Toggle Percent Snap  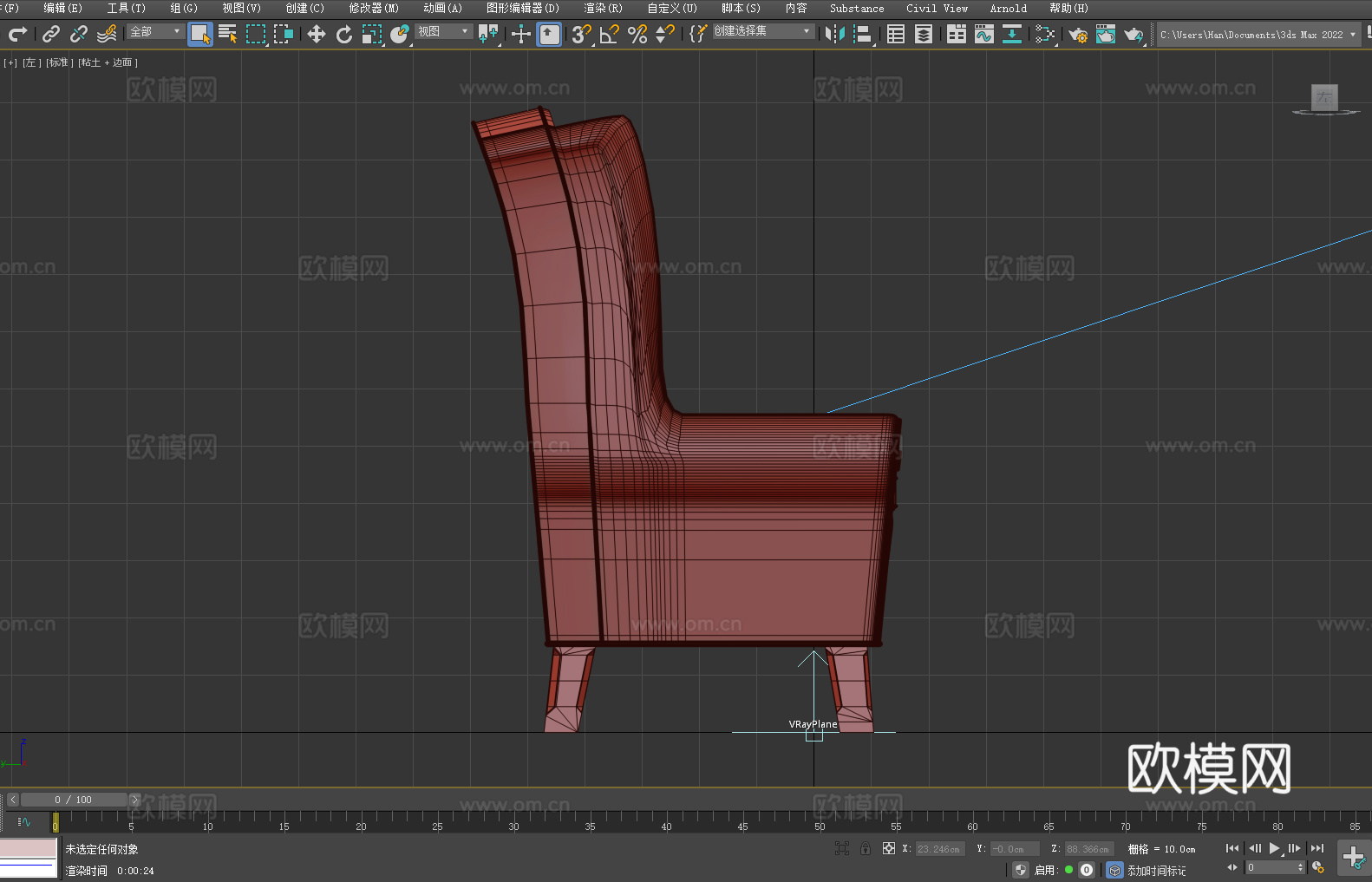click(637, 34)
